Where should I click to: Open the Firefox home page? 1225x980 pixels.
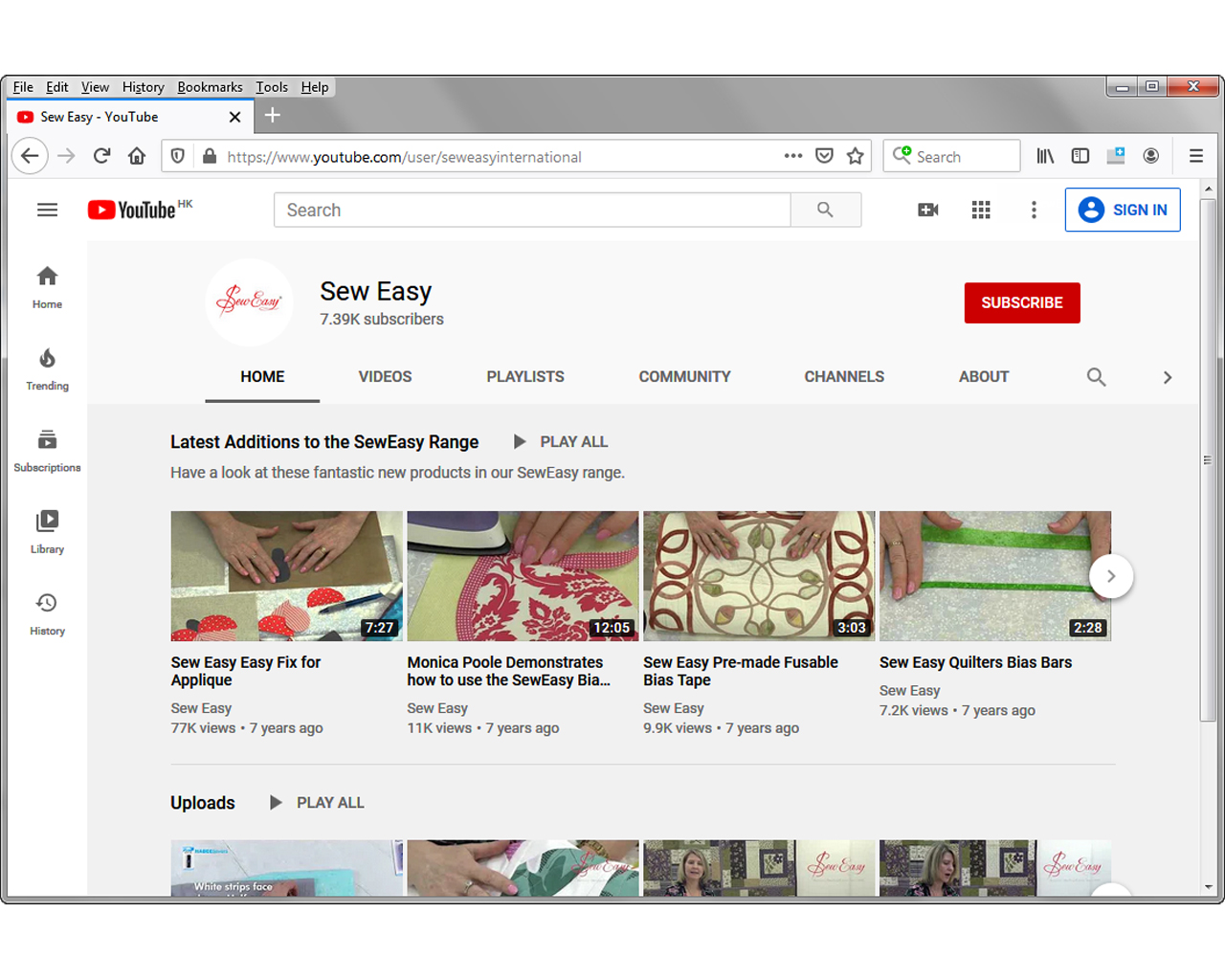click(x=137, y=156)
